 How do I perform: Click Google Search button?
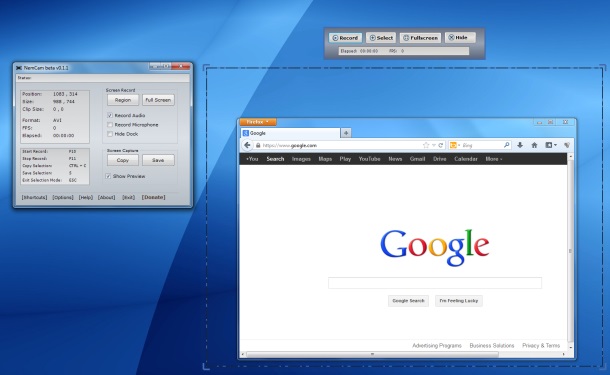(408, 301)
